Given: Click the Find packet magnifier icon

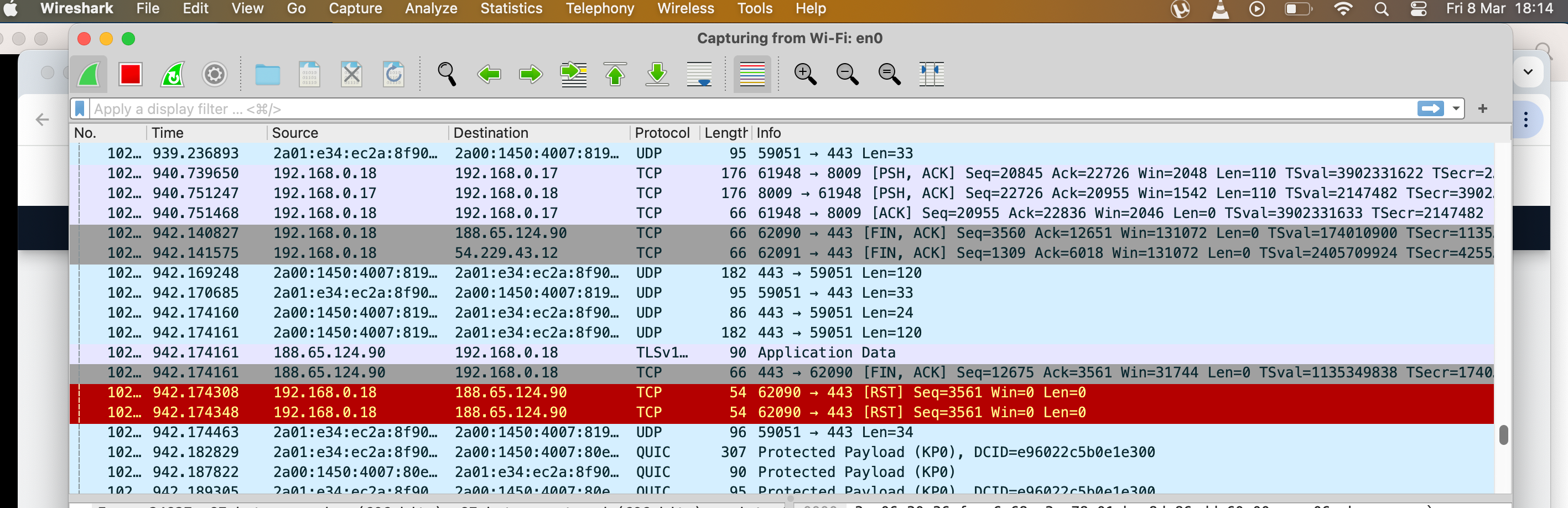Looking at the screenshot, I should (447, 74).
